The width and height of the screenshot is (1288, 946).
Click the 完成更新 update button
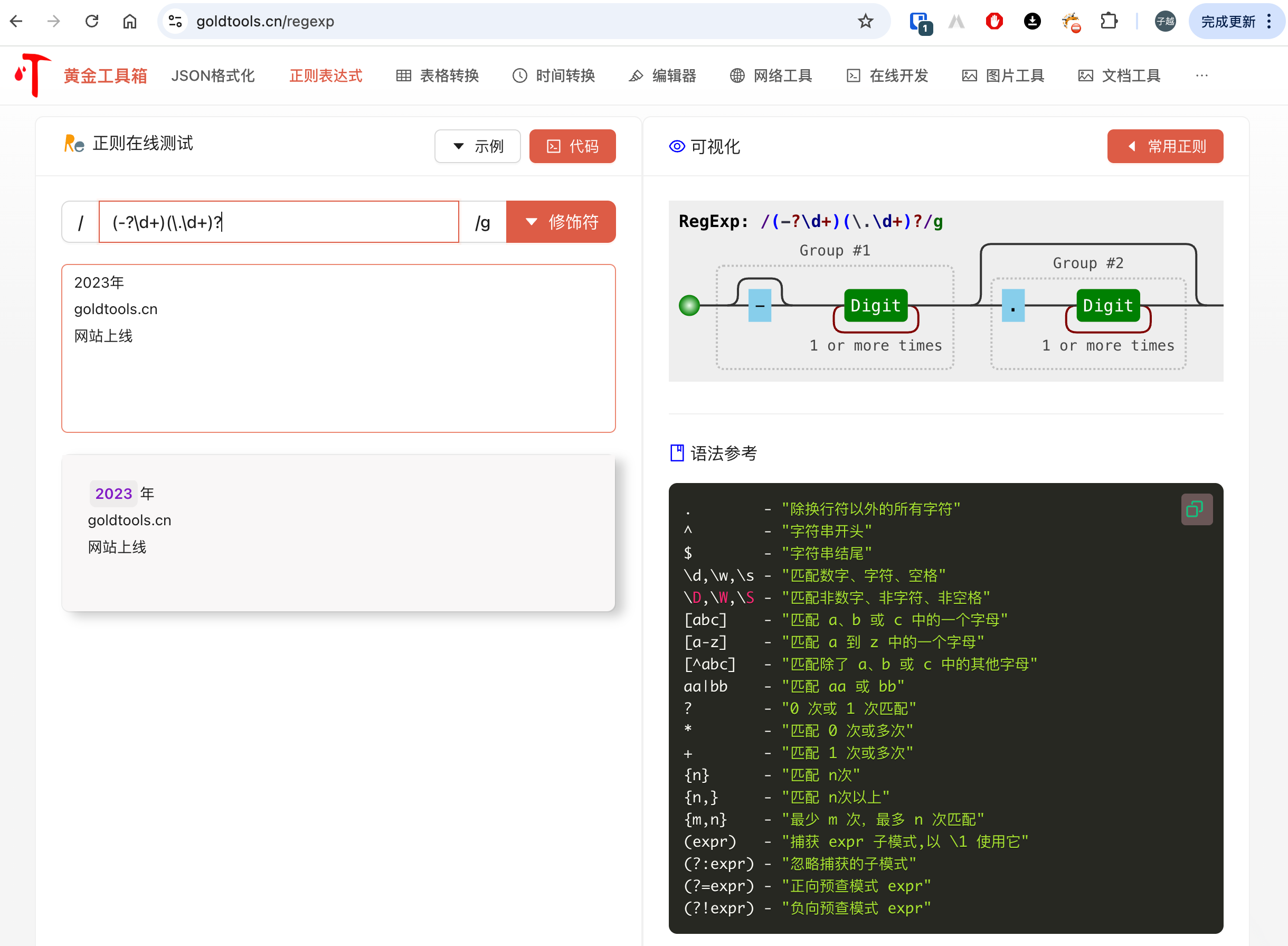1236,21
